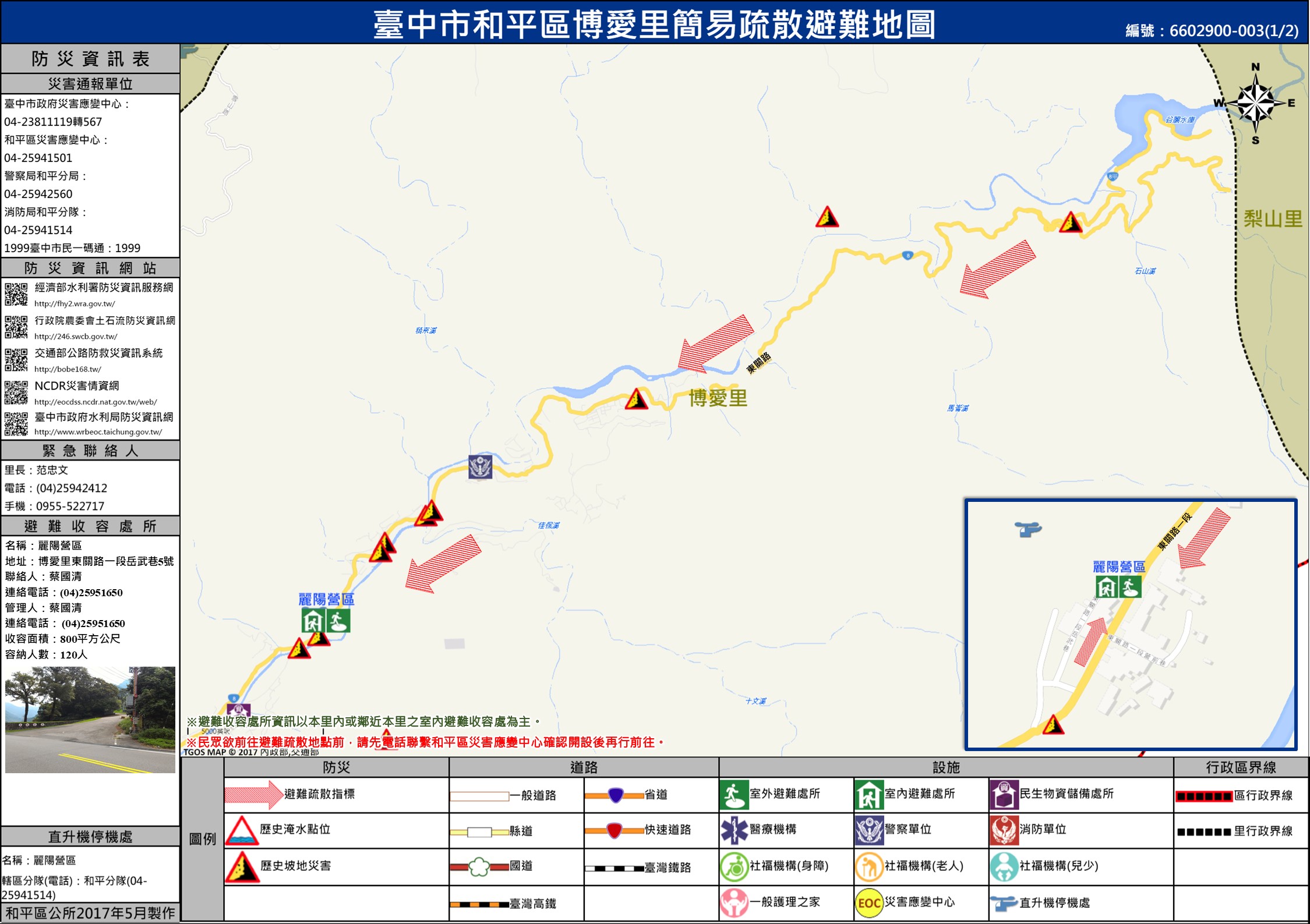Click the 防災資訊表 panel header

tap(90, 59)
